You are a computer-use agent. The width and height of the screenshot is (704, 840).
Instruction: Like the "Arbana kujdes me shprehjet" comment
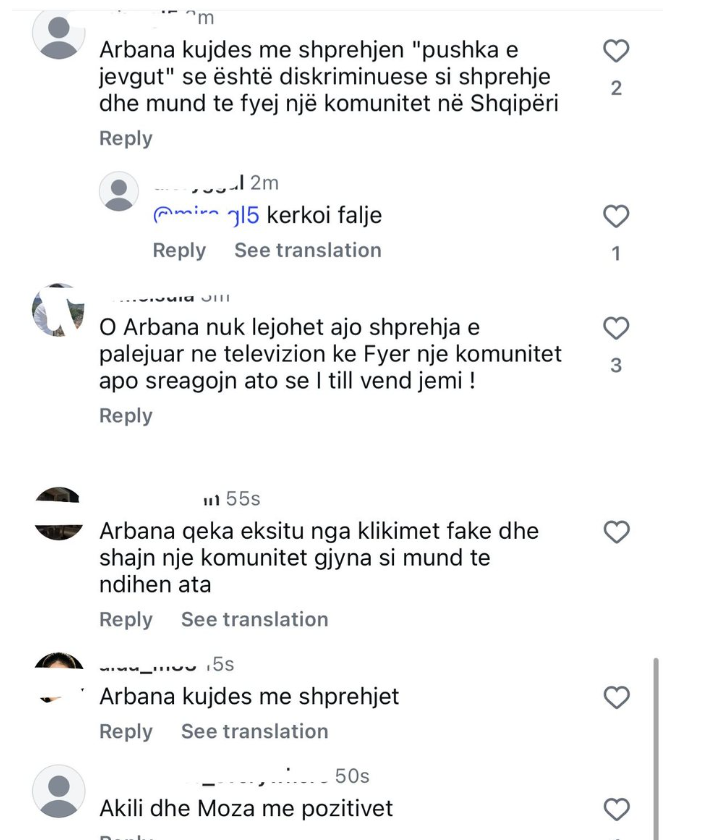[617, 697]
